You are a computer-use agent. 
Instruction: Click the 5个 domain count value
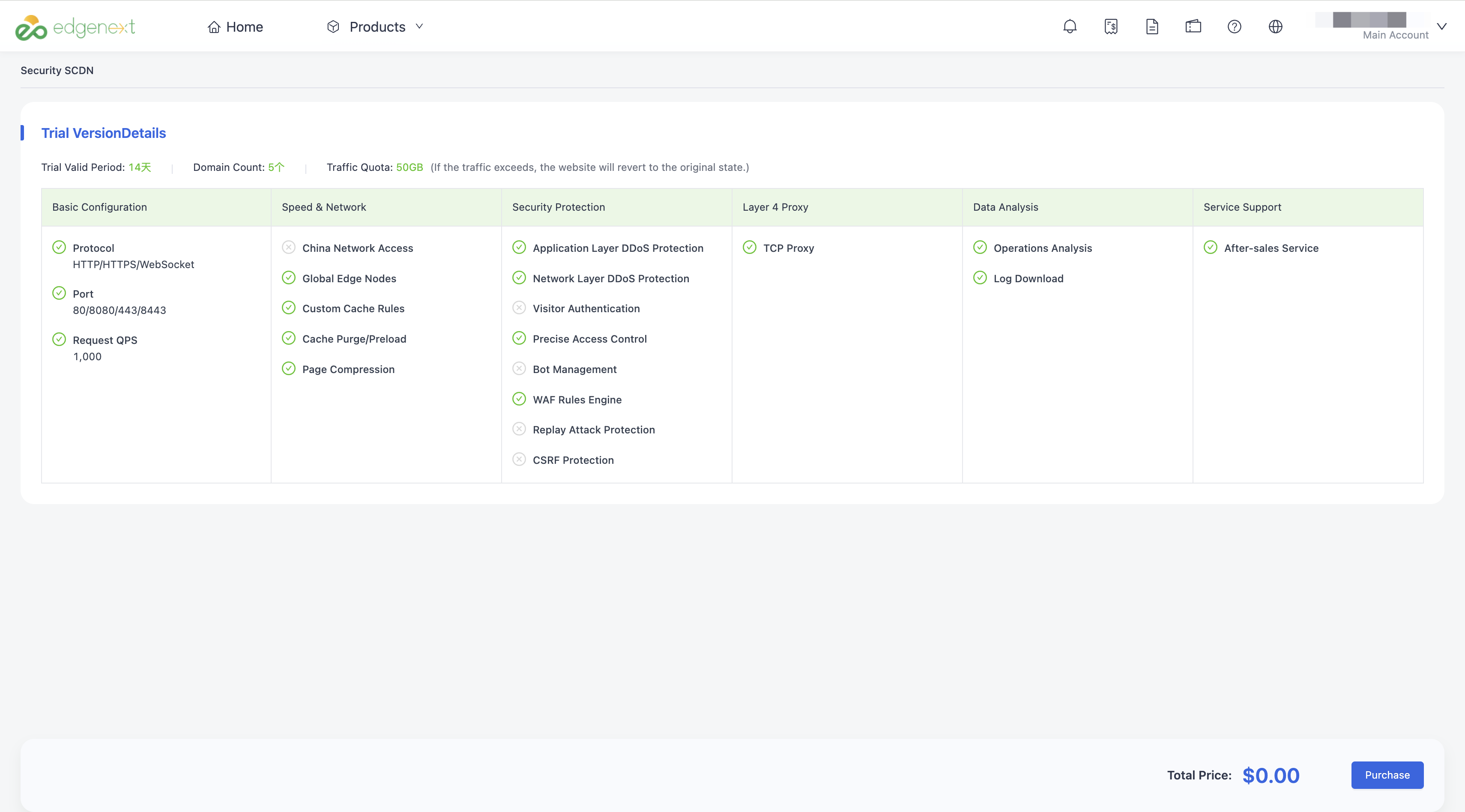[276, 167]
